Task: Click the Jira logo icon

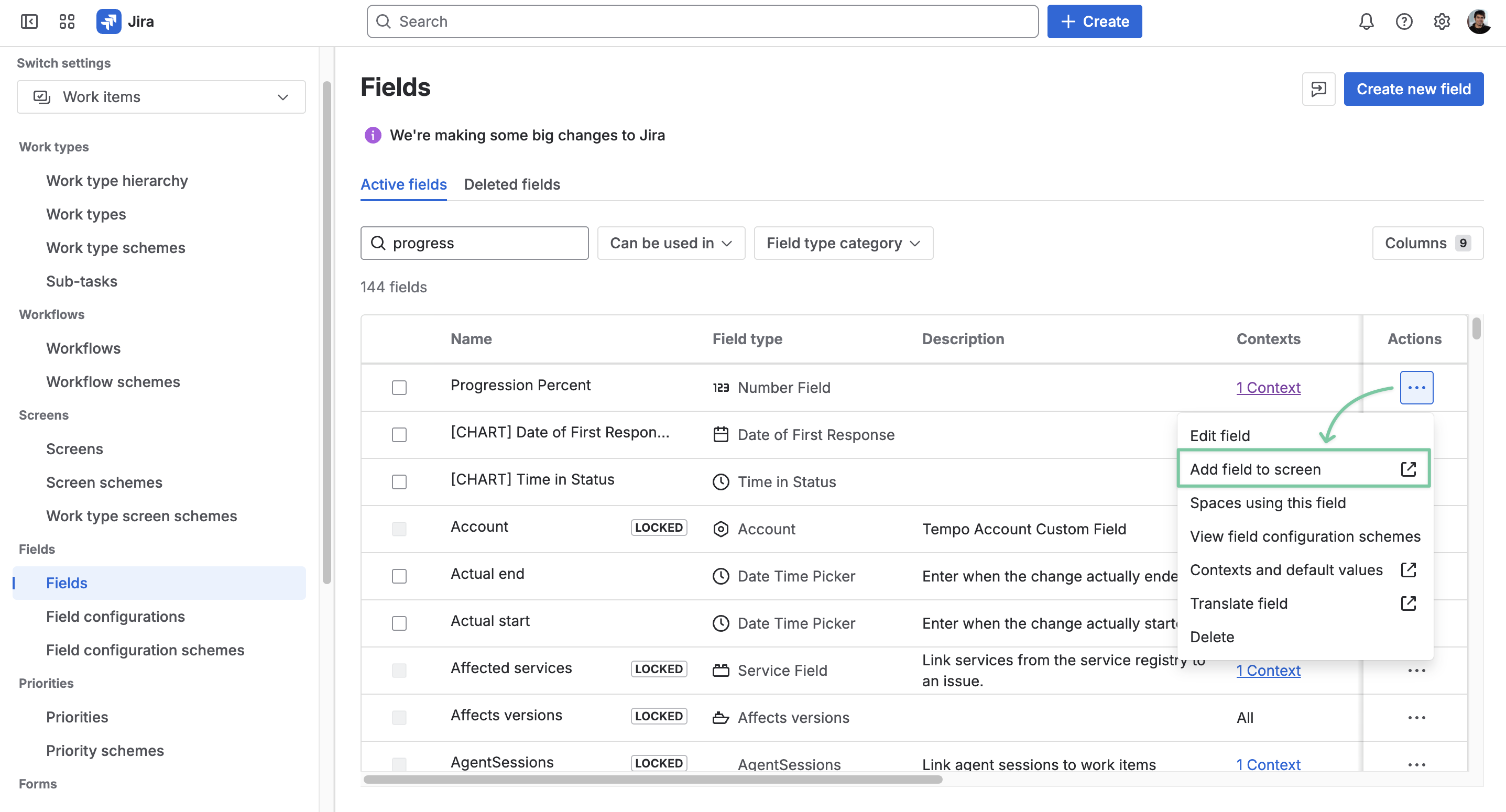Action: tap(109, 21)
